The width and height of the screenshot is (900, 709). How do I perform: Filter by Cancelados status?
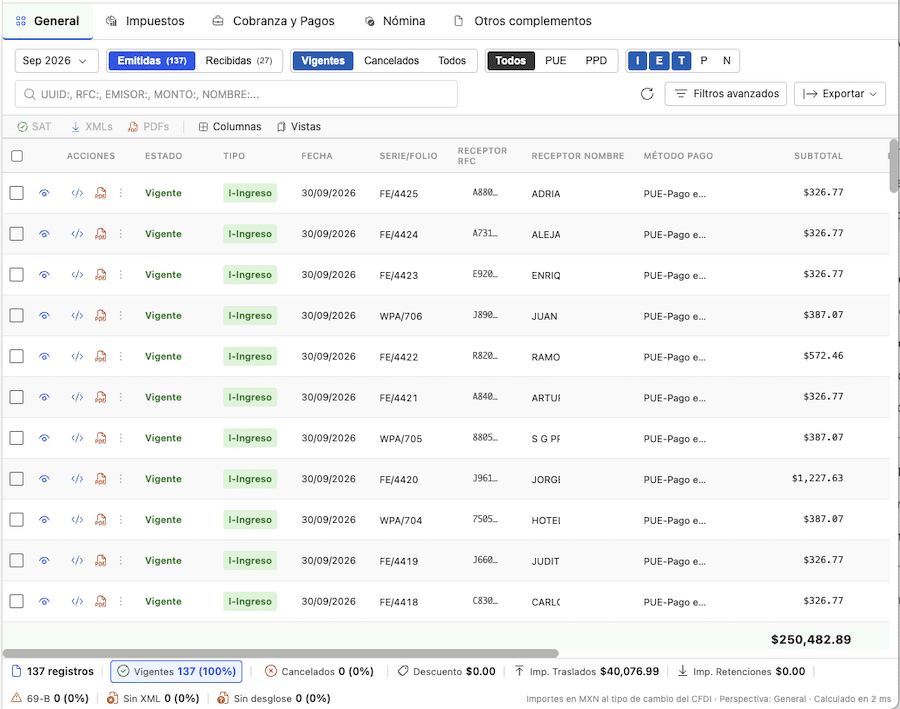tap(391, 61)
